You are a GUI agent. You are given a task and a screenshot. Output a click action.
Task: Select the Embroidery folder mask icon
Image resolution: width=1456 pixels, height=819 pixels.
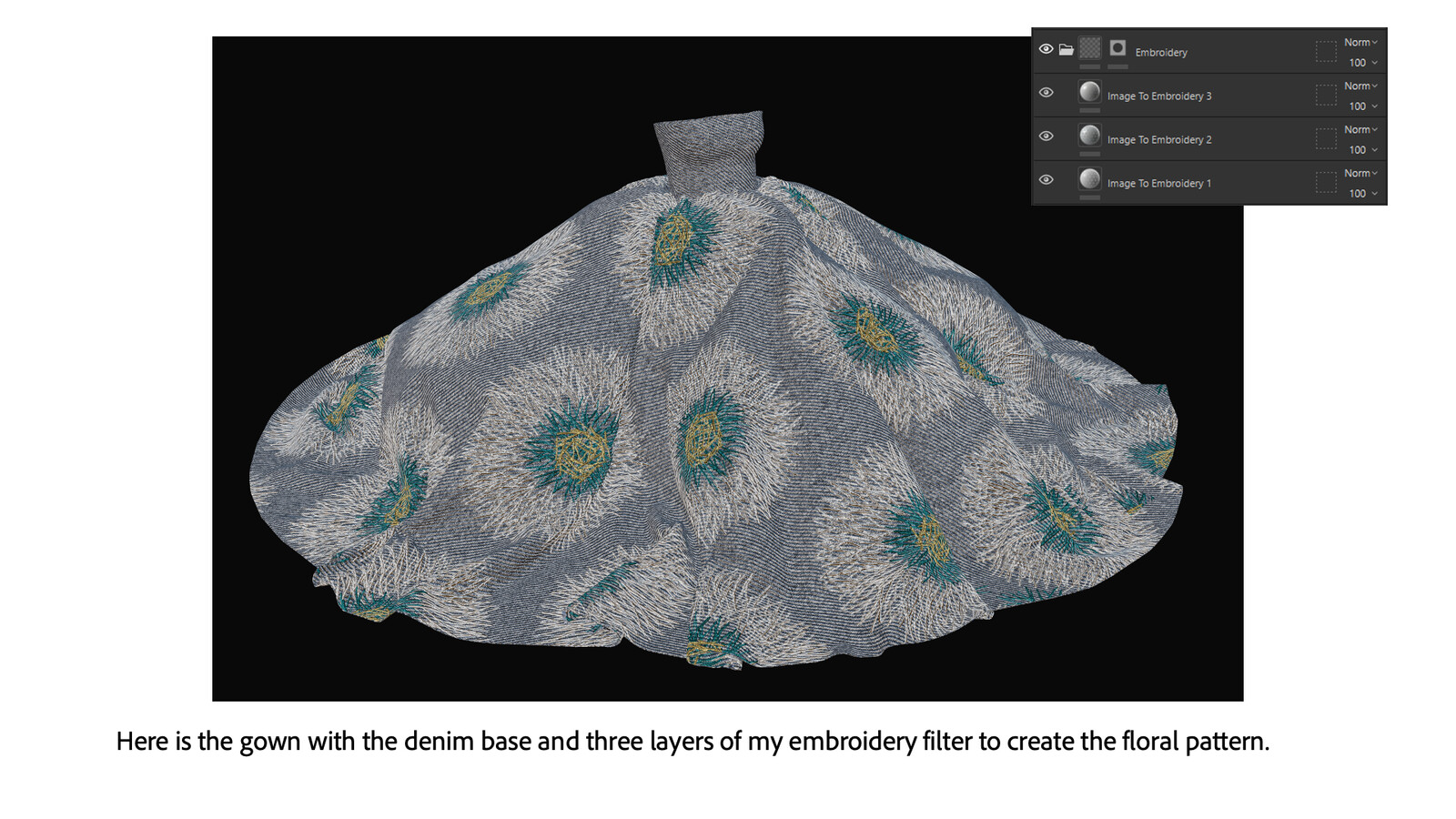point(1117,48)
